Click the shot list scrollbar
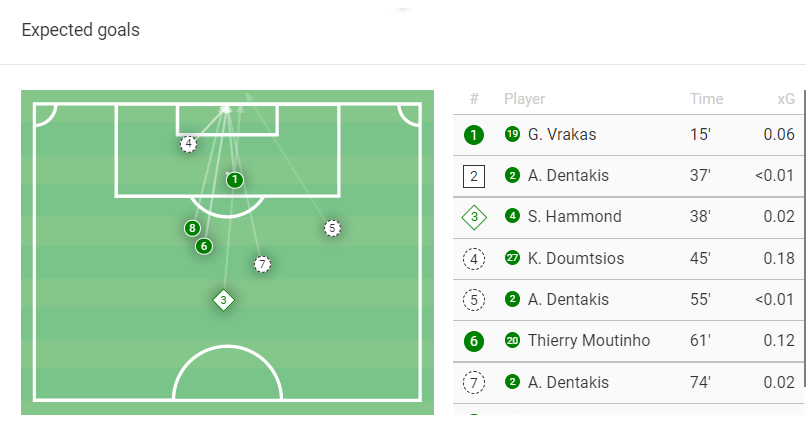This screenshot has height=424, width=806. (x=803, y=240)
